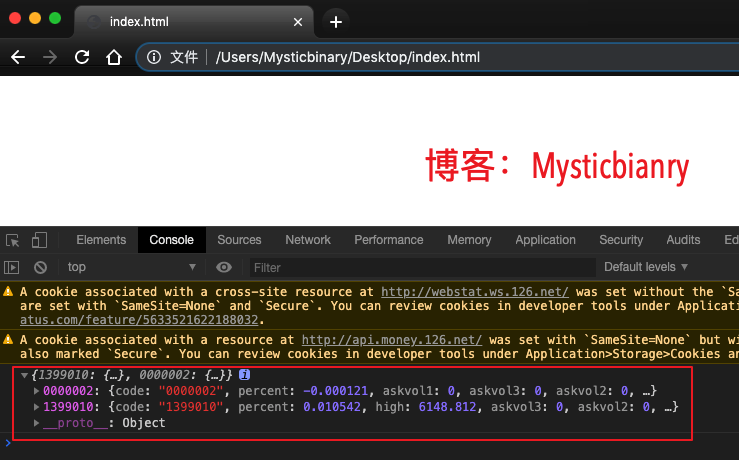Open the Security tab
This screenshot has width=739, height=460.
pyautogui.click(x=621, y=240)
